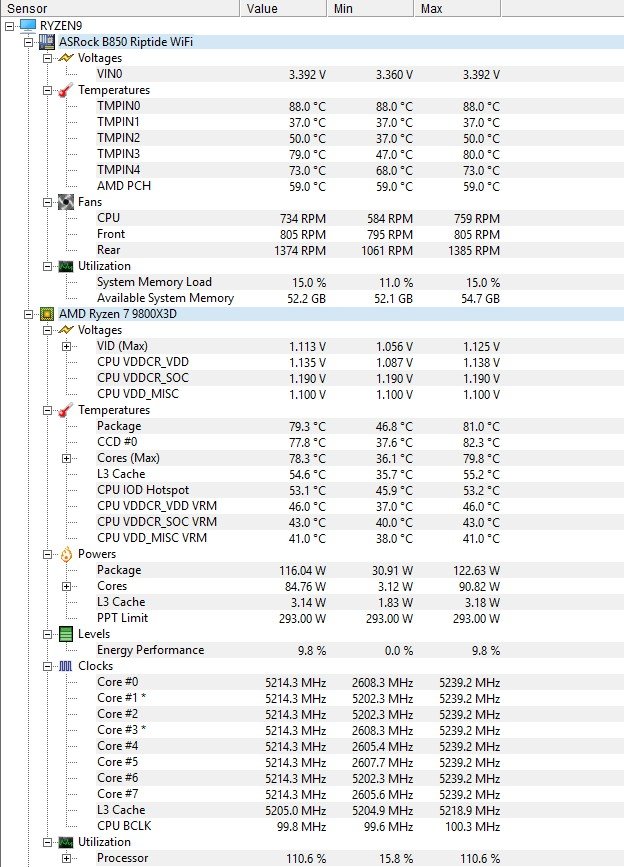624x867 pixels.
Task: Click the CPU Voltages lightning icon
Action: click(66, 330)
